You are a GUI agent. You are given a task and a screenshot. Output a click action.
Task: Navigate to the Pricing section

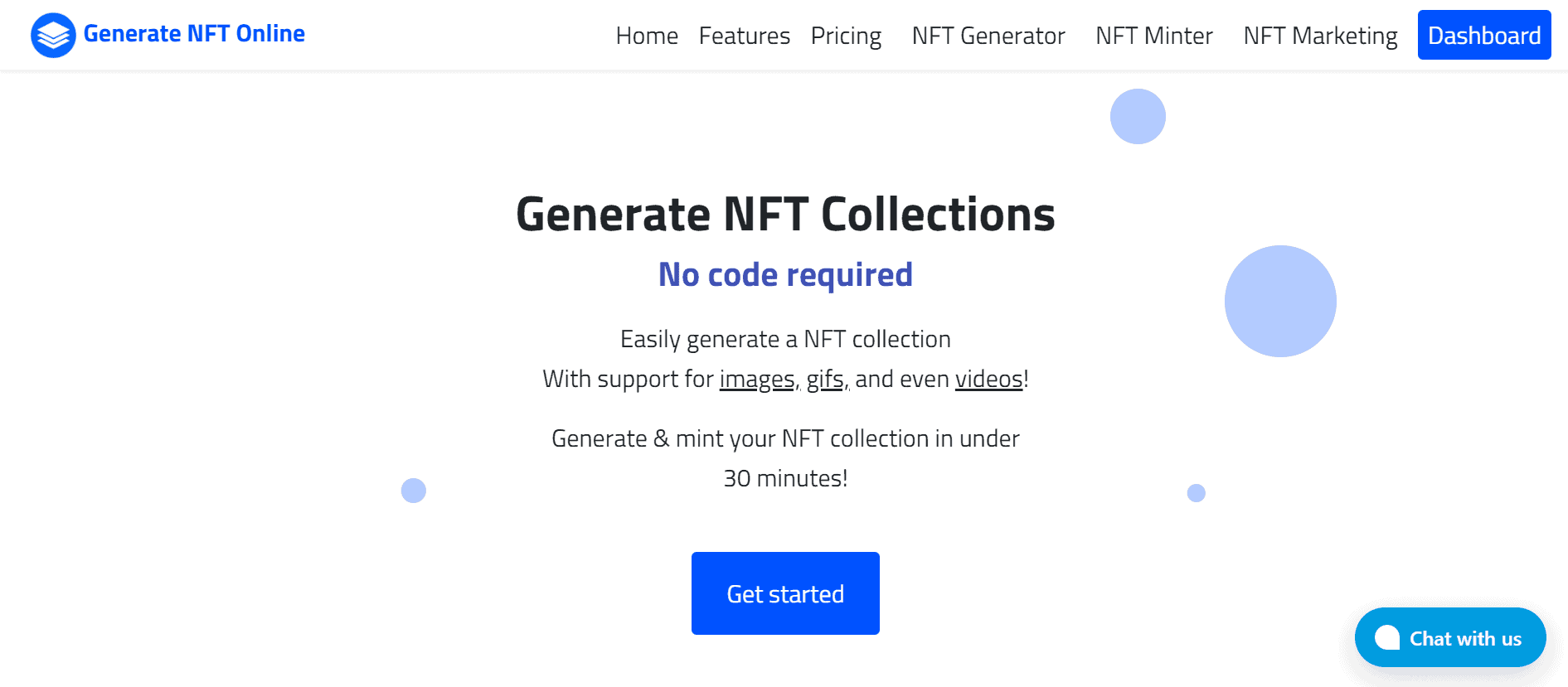pyautogui.click(x=846, y=36)
